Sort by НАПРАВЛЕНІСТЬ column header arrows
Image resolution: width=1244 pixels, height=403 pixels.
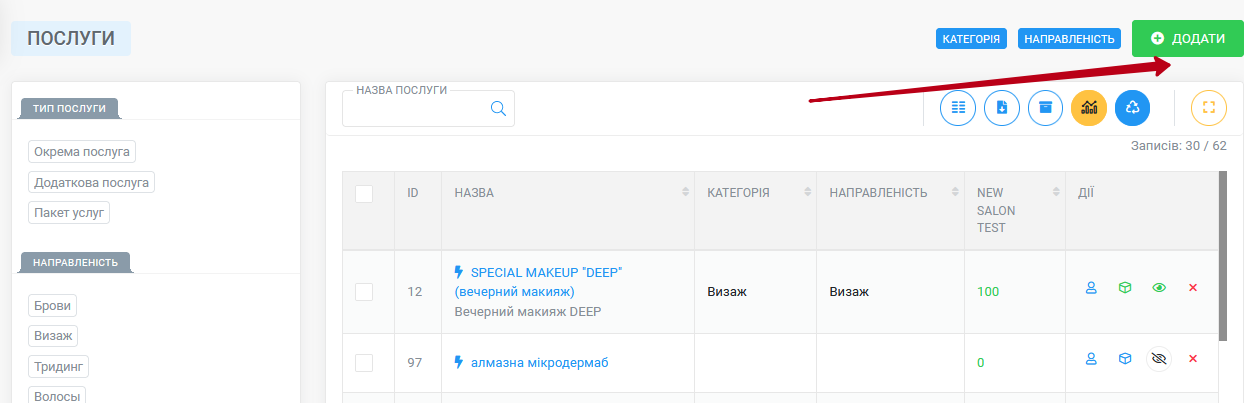pyautogui.click(x=954, y=192)
